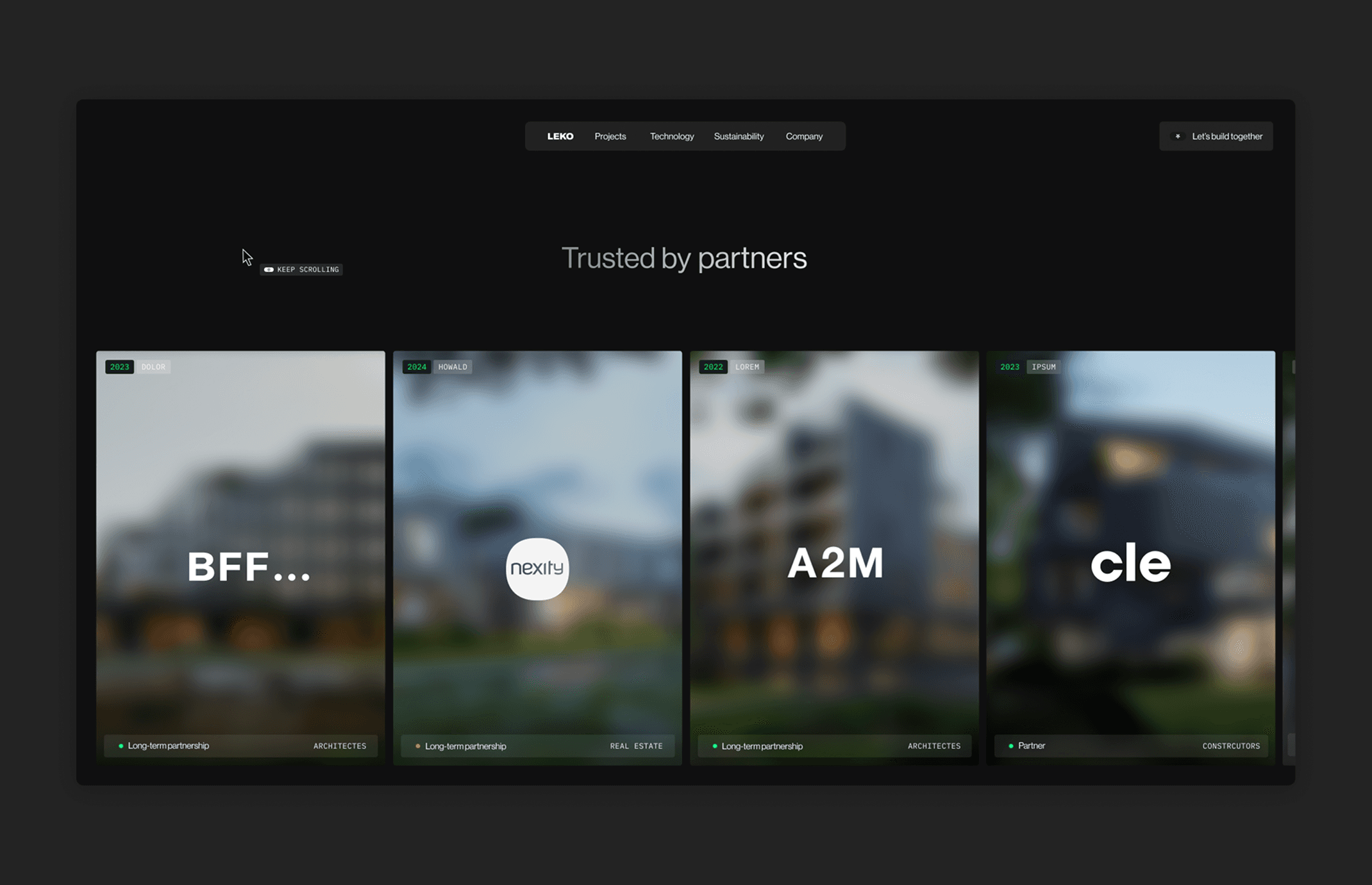Click the BFF... logo text
The width and height of the screenshot is (1372, 885).
tap(249, 567)
